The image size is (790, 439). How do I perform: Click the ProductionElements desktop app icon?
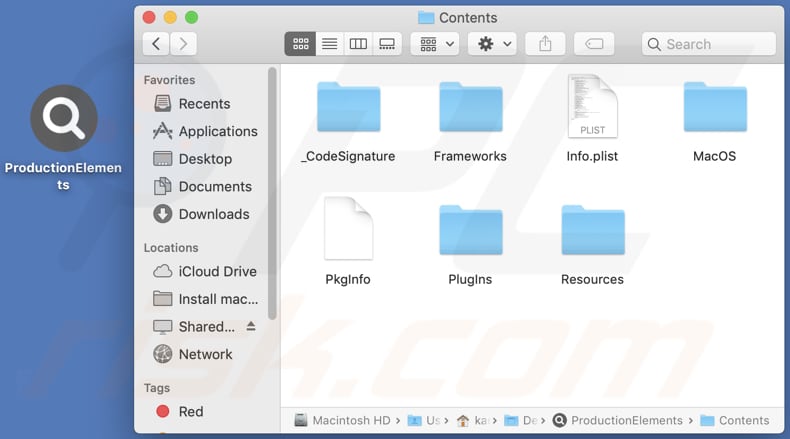[x=64, y=119]
